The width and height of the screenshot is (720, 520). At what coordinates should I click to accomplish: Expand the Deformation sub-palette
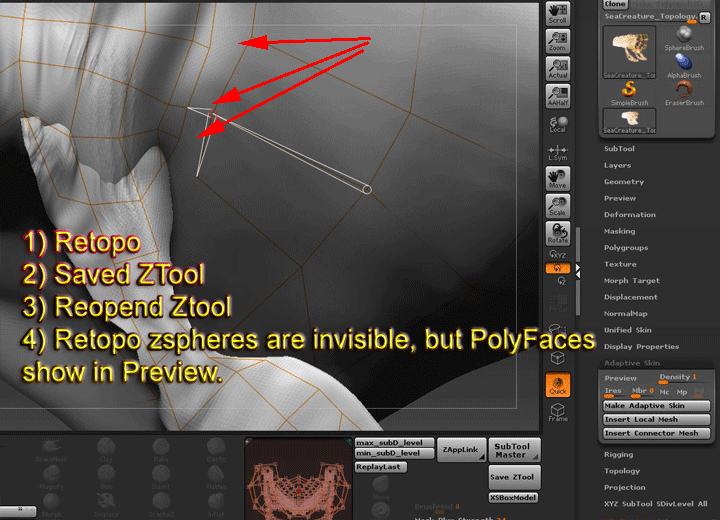click(630, 215)
